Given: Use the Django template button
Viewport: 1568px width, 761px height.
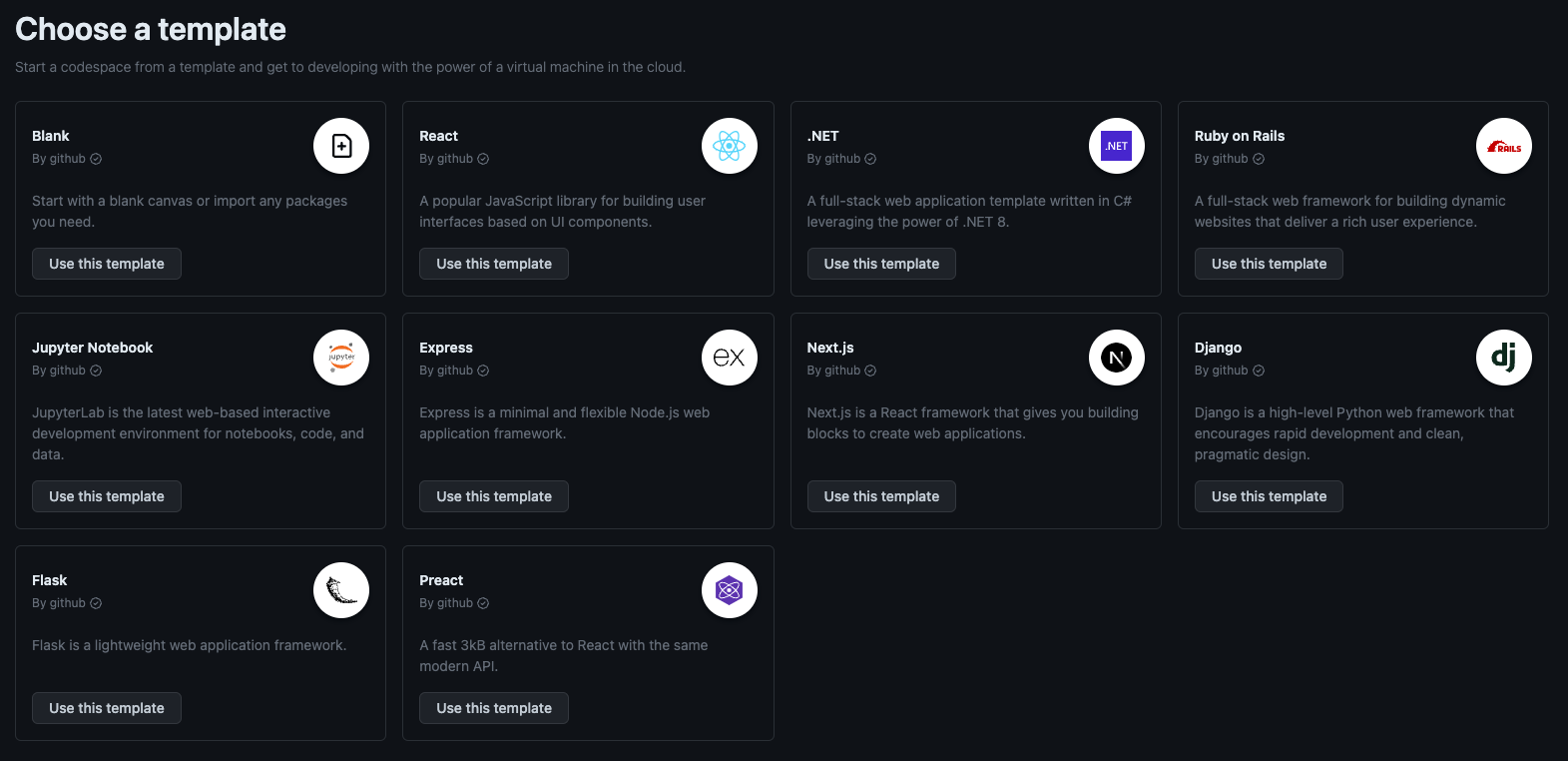Looking at the screenshot, I should (1269, 496).
